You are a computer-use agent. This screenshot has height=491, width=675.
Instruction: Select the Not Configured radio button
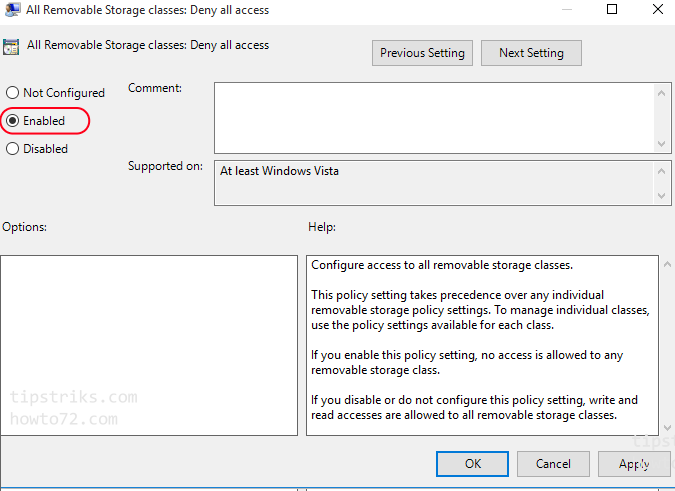(x=12, y=93)
